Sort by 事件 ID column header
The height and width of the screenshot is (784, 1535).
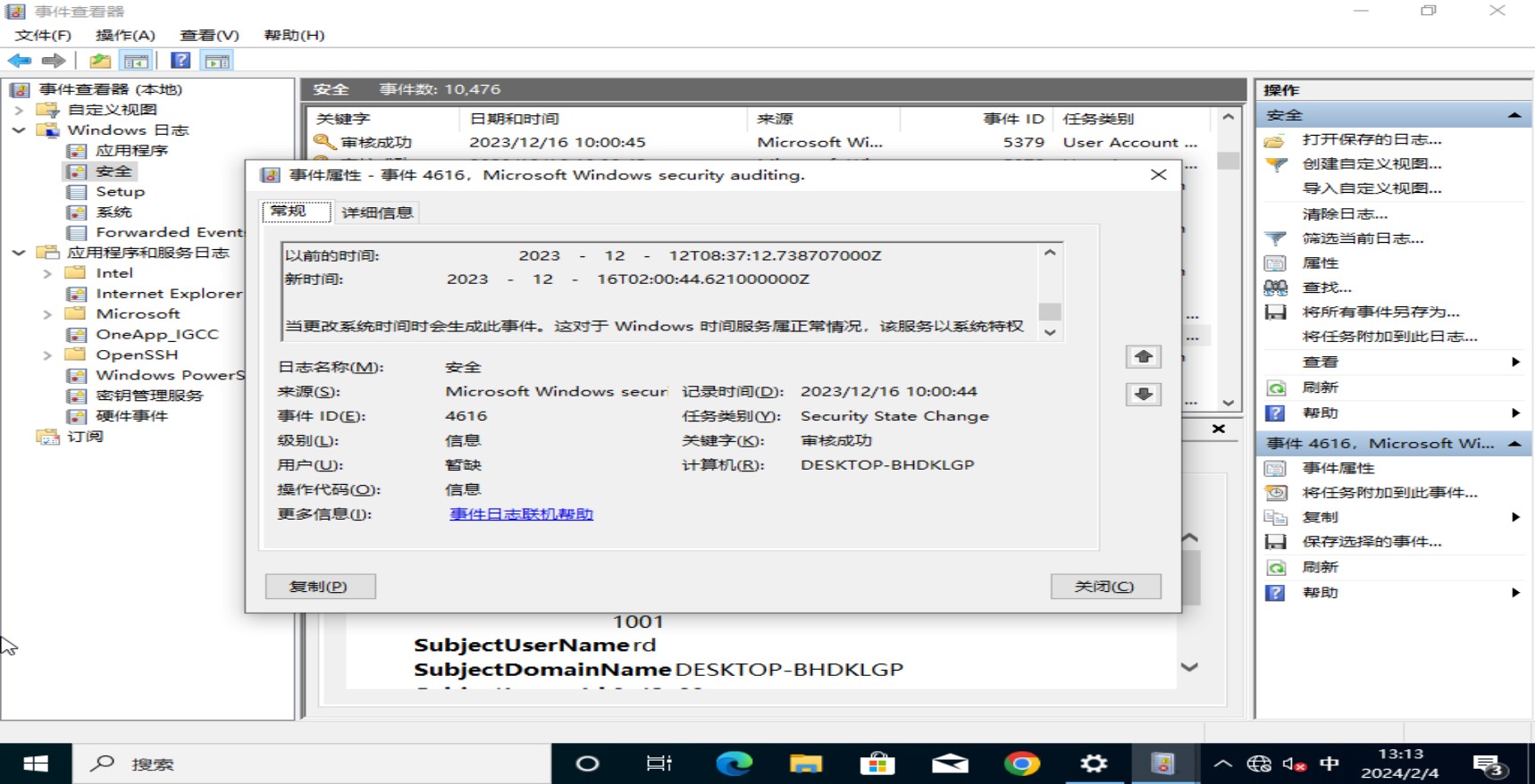point(977,119)
